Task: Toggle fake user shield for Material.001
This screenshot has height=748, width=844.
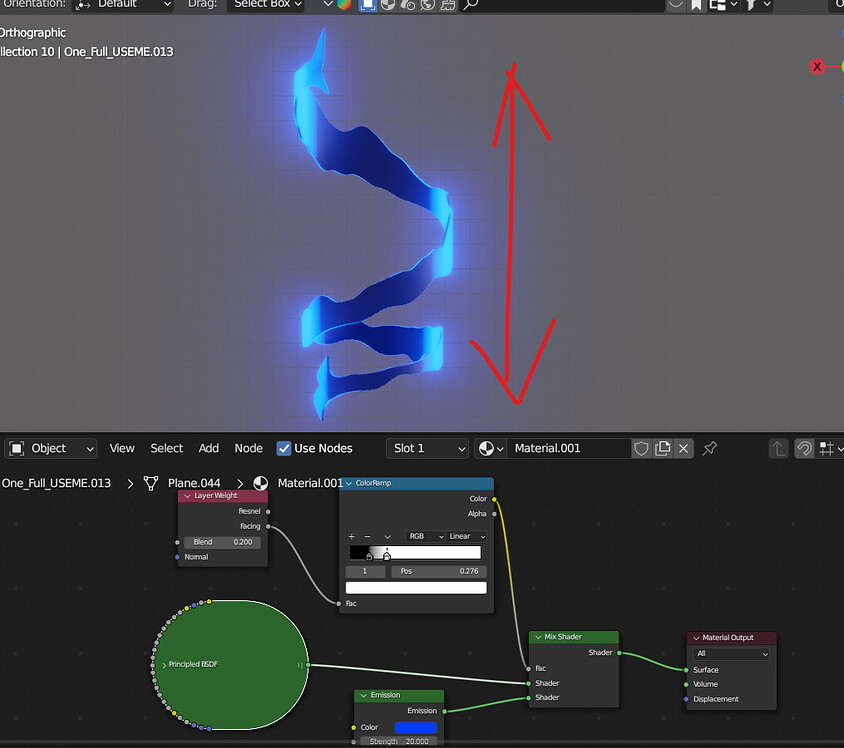Action: 641,448
